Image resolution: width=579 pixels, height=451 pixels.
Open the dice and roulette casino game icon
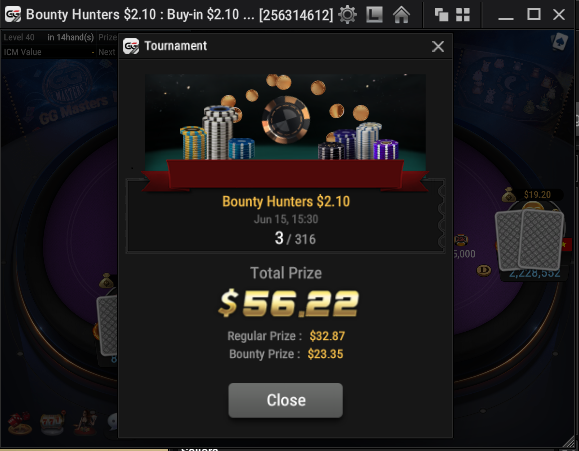click(x=20, y=423)
